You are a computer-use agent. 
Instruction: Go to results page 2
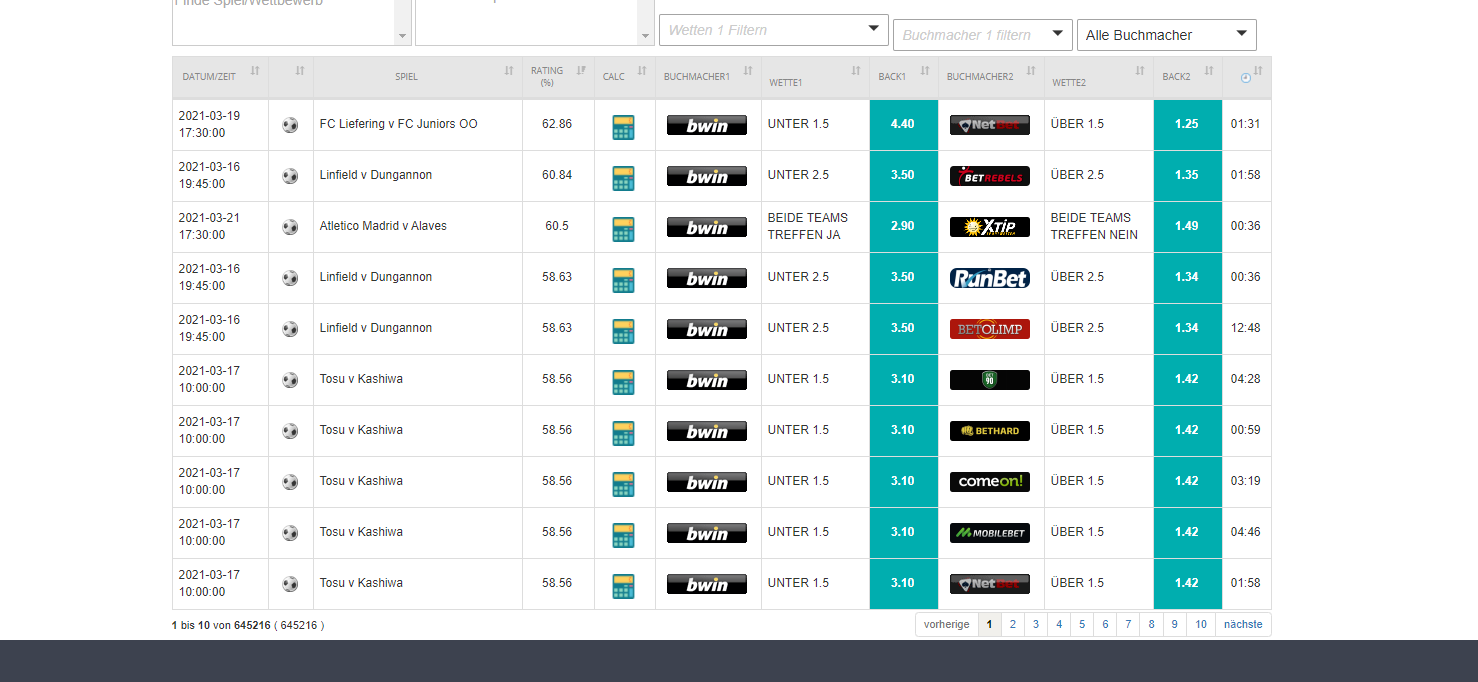pos(1012,624)
